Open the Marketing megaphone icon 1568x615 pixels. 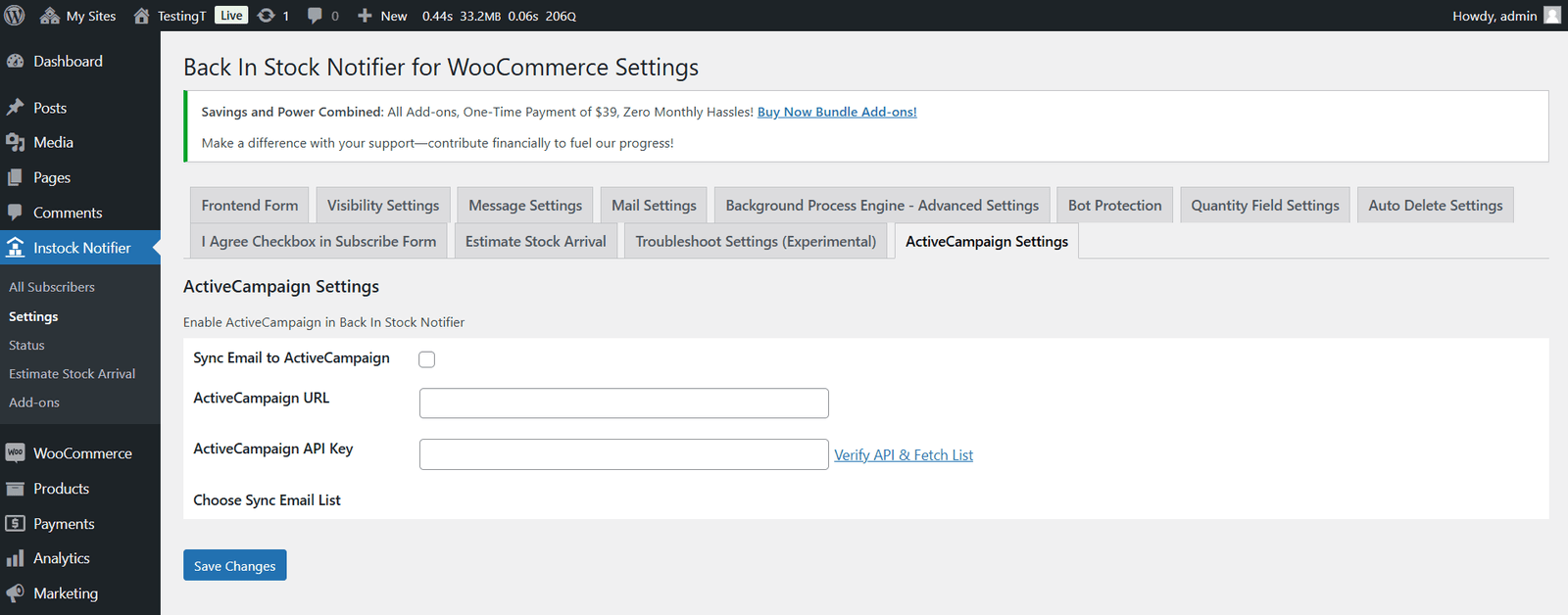click(15, 593)
